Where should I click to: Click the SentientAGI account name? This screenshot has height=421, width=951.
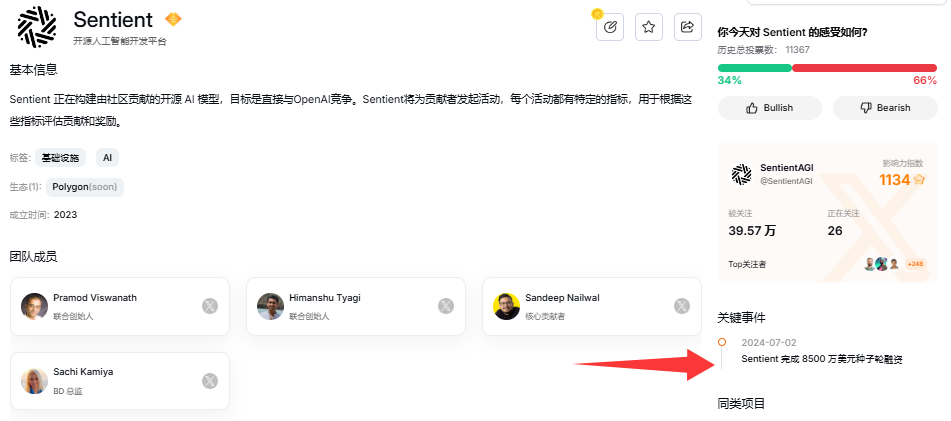(787, 168)
